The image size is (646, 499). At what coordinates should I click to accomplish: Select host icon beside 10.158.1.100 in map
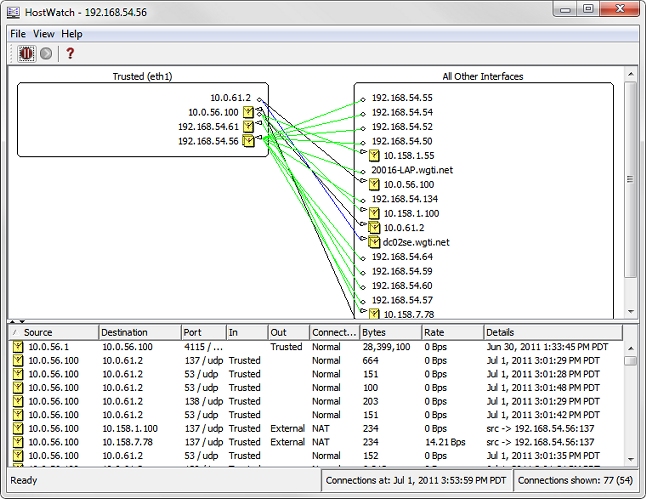tap(374, 213)
